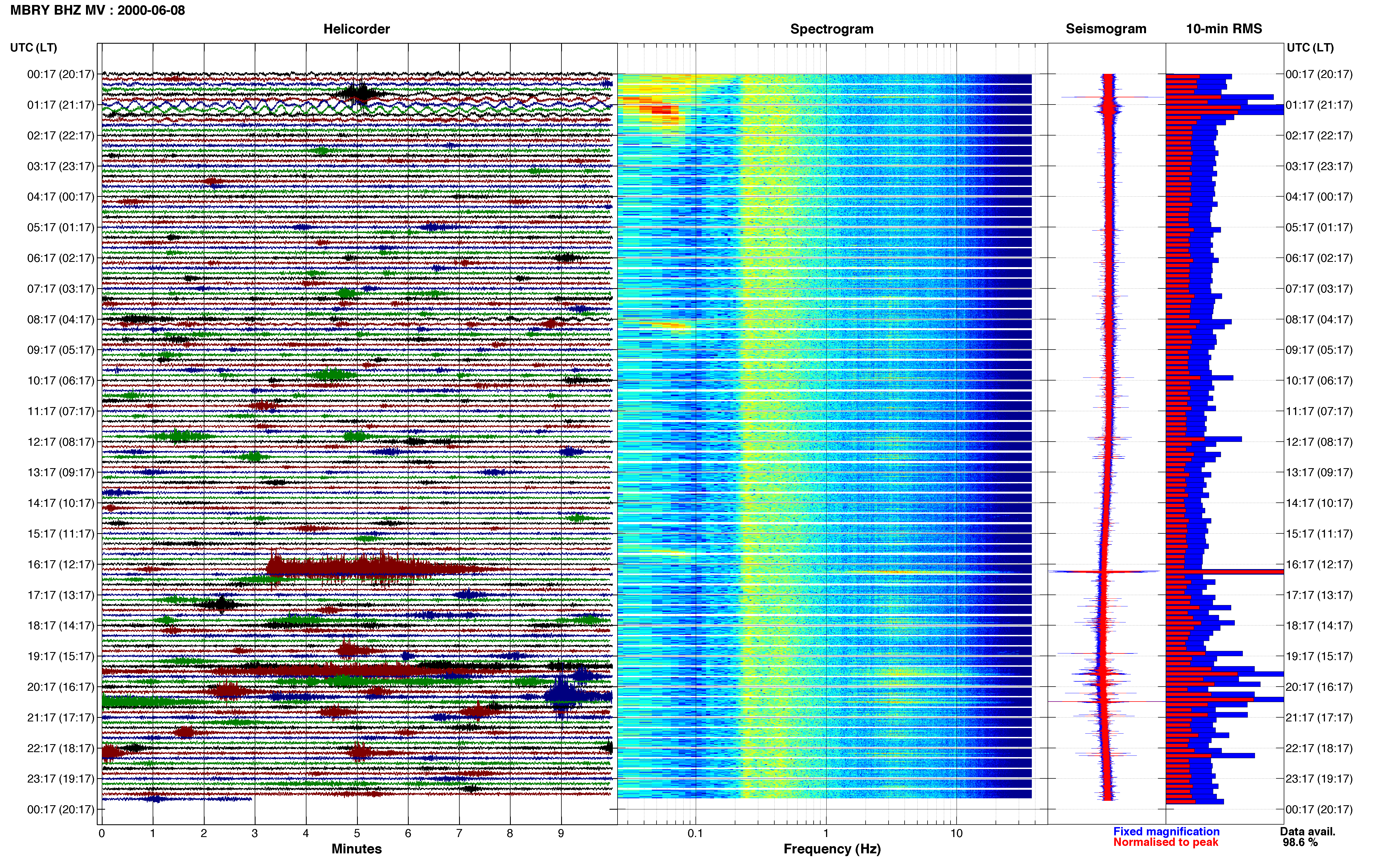Click the 0.1 frequency tick label

coord(695,833)
